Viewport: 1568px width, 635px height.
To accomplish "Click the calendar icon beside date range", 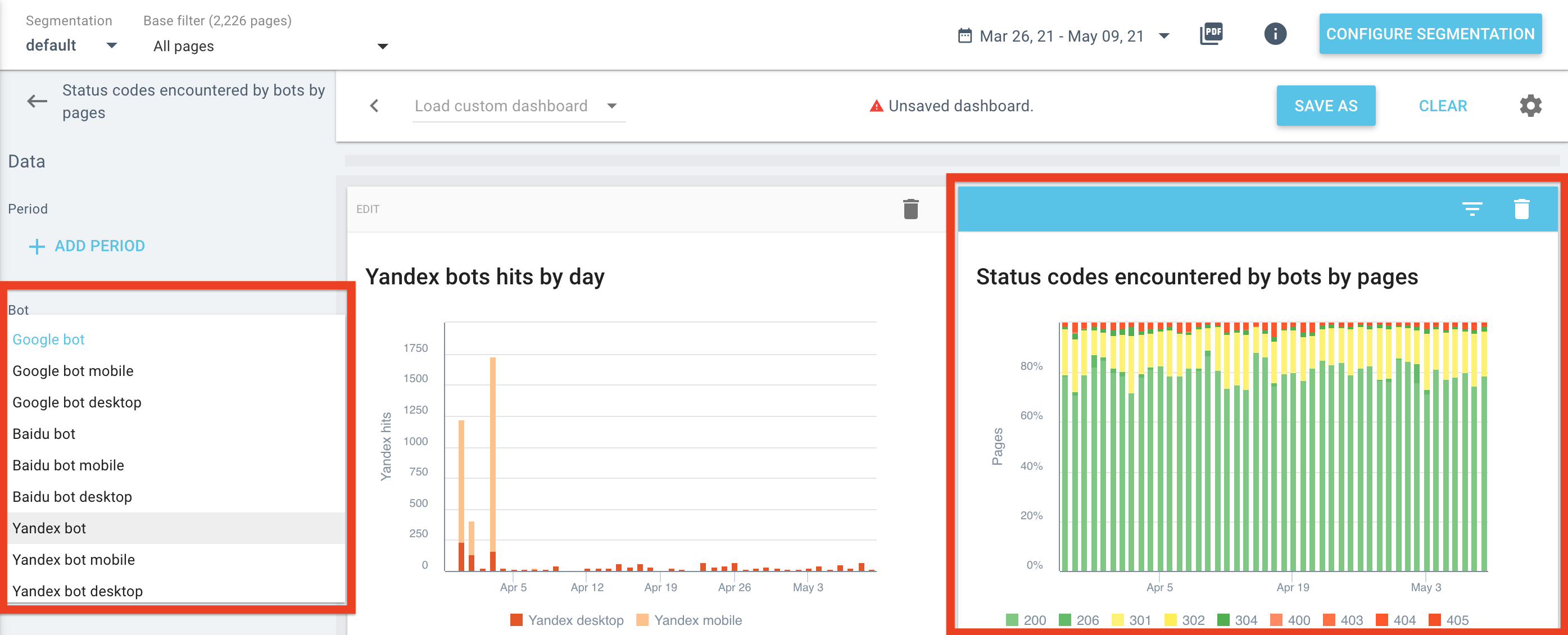I will click(964, 36).
